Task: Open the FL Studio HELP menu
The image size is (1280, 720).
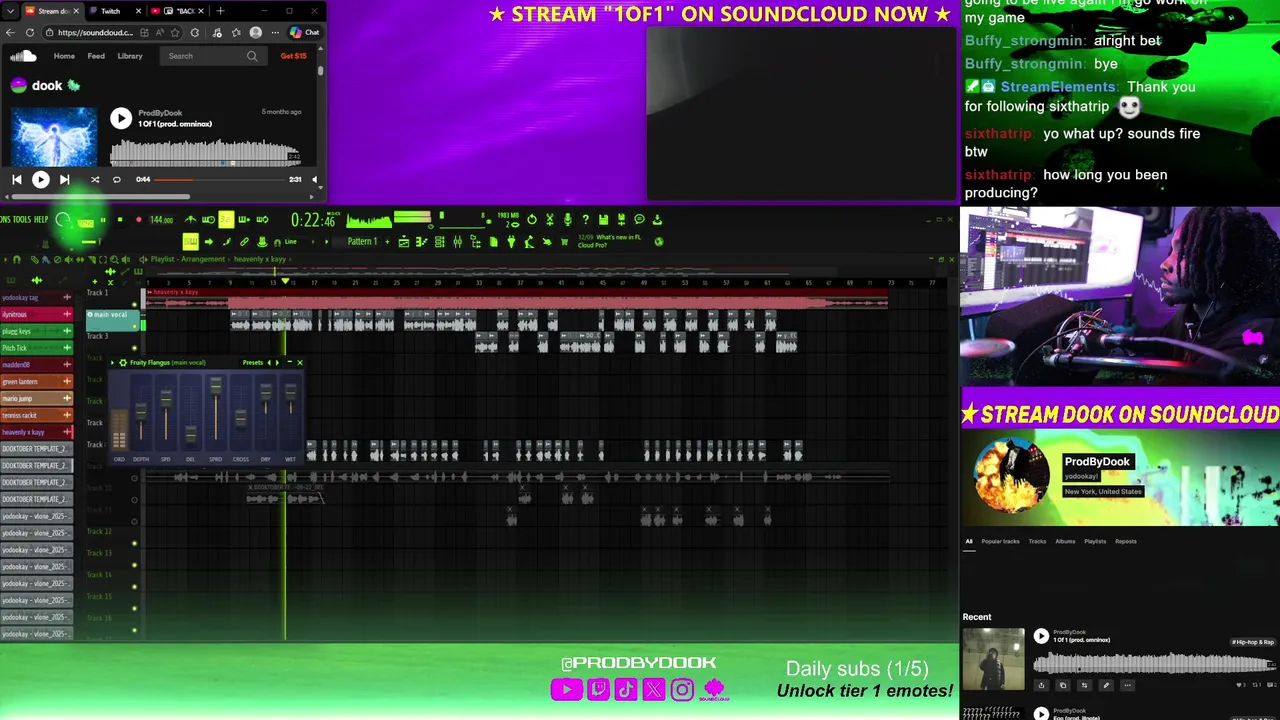Action: point(41,220)
